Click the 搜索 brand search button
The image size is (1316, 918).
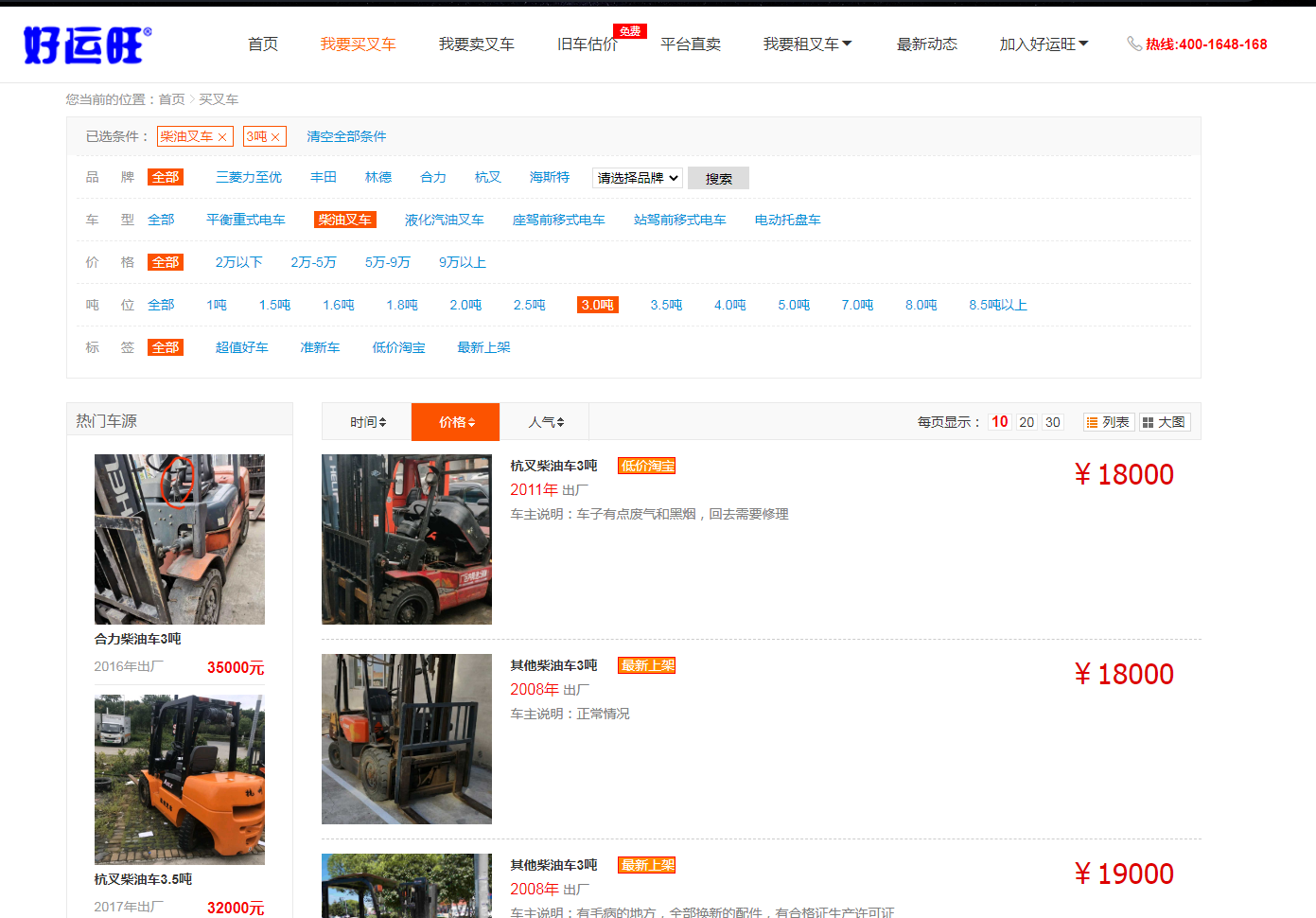[x=718, y=178]
